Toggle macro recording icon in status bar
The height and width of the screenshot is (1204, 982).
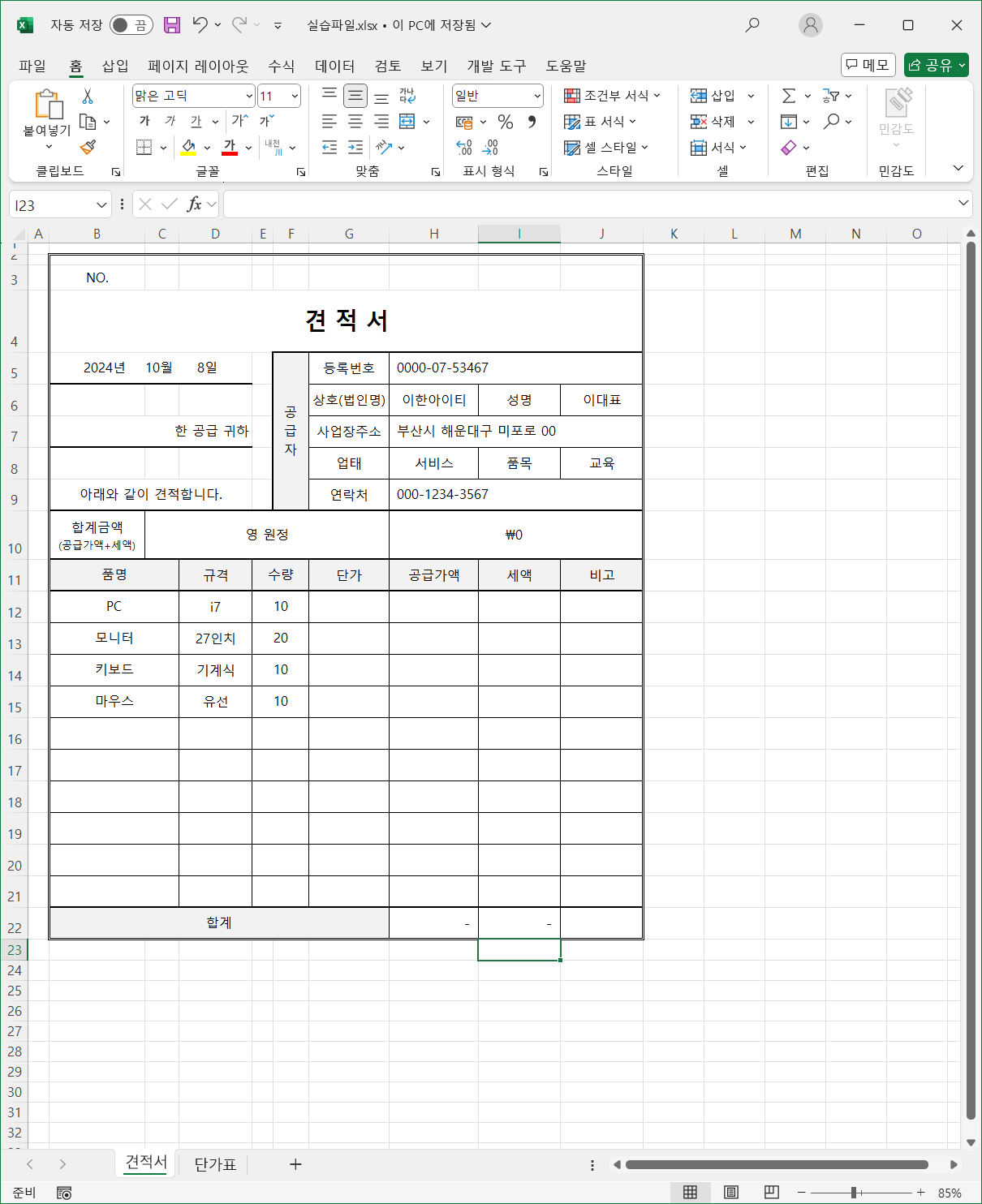(x=64, y=1193)
